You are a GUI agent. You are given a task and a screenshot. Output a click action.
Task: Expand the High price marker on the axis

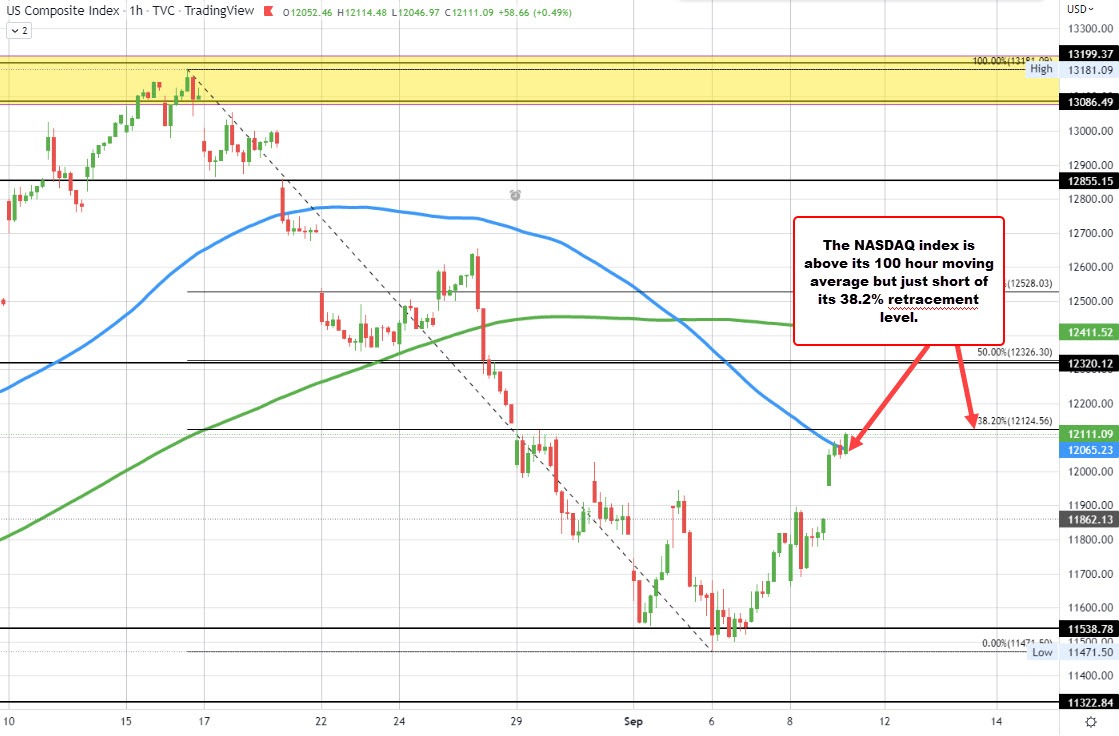click(x=1042, y=70)
